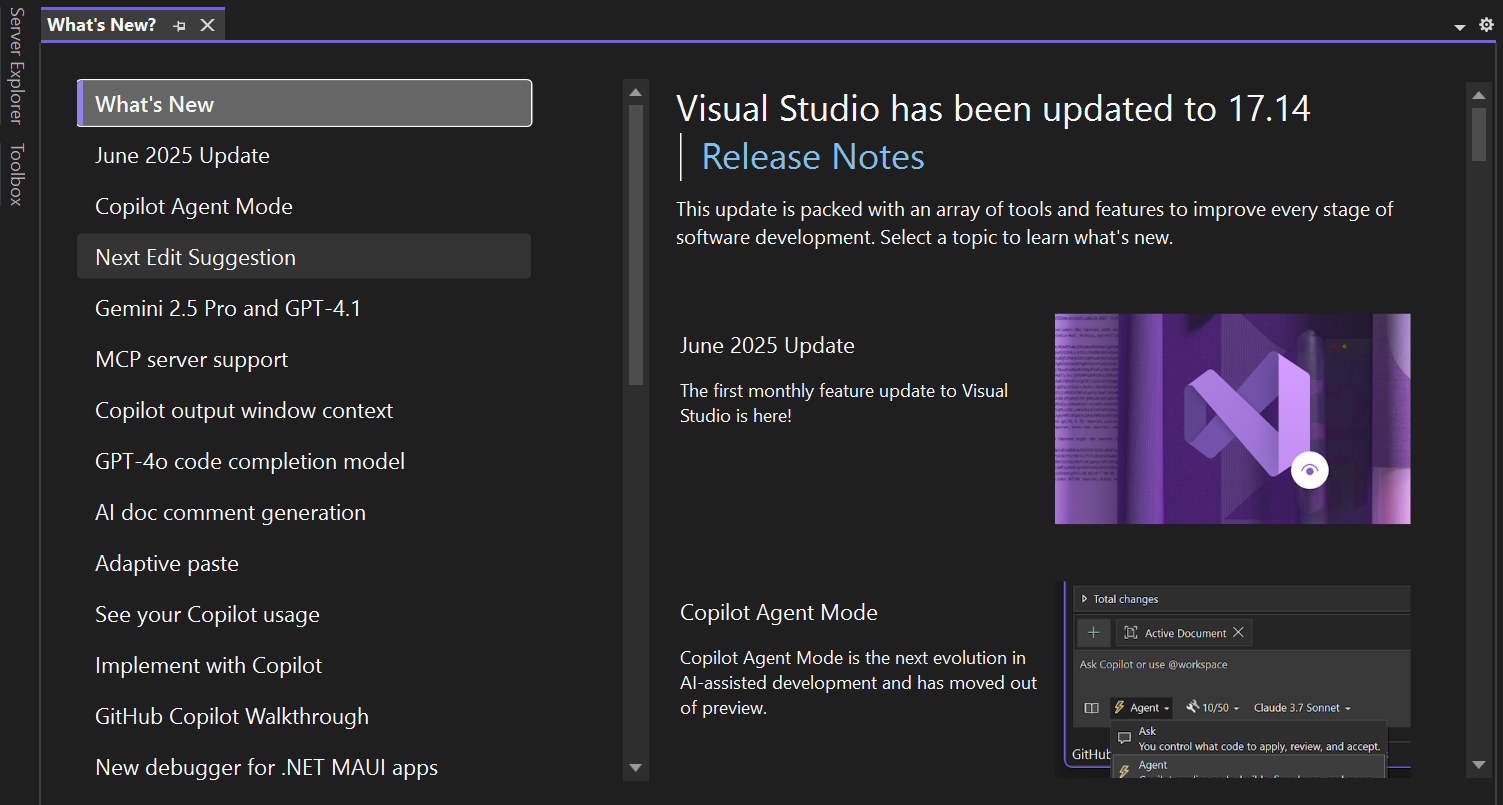Choose the MCP server support topic
The image size is (1503, 805).
coord(191,360)
